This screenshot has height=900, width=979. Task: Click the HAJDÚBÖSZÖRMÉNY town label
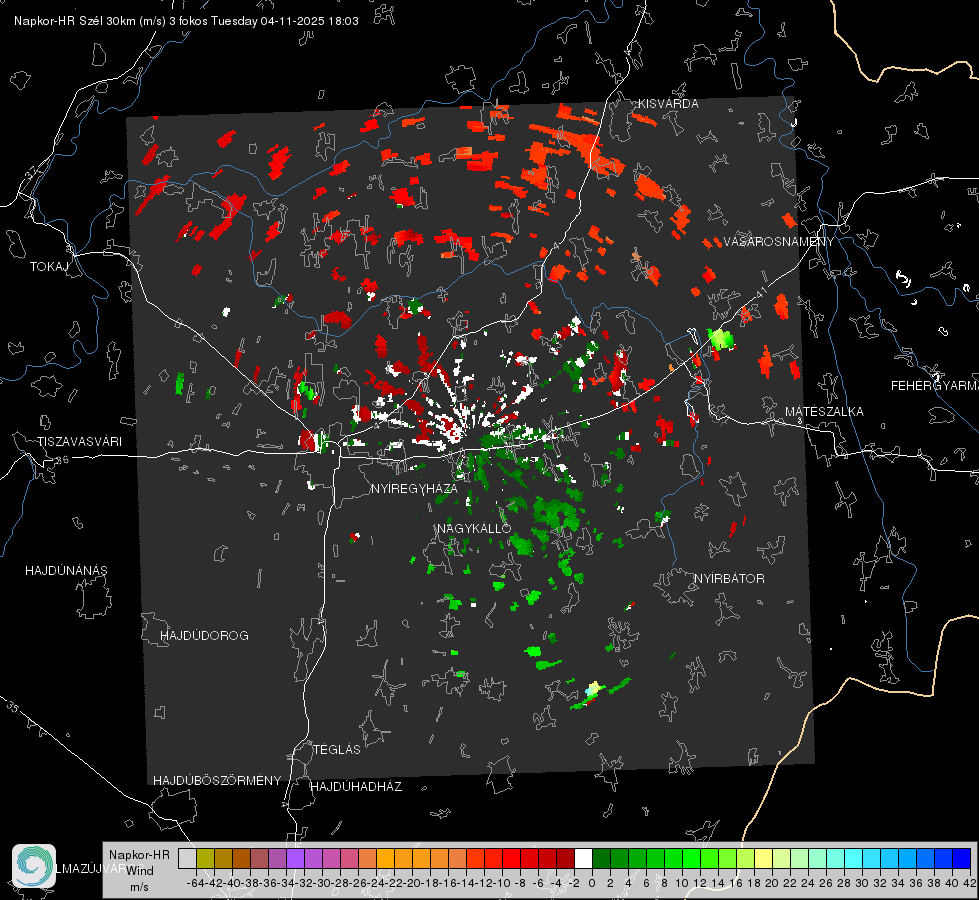coord(217,781)
